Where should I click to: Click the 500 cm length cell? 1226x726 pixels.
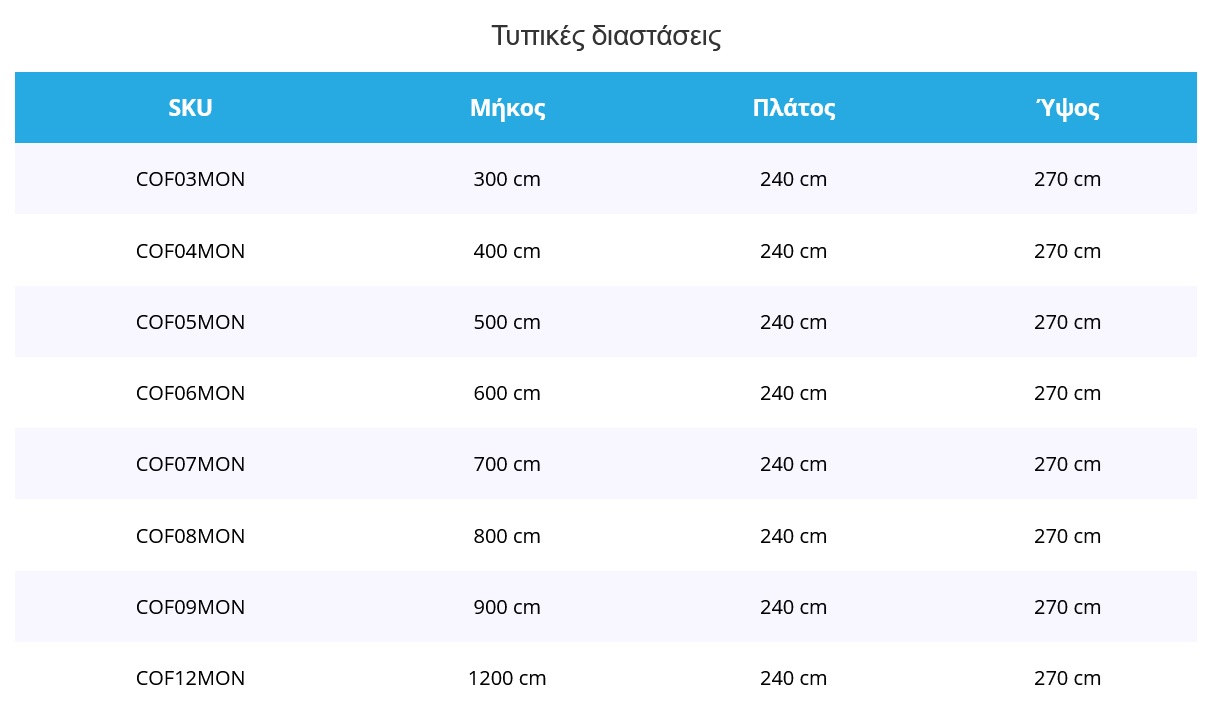coord(507,322)
